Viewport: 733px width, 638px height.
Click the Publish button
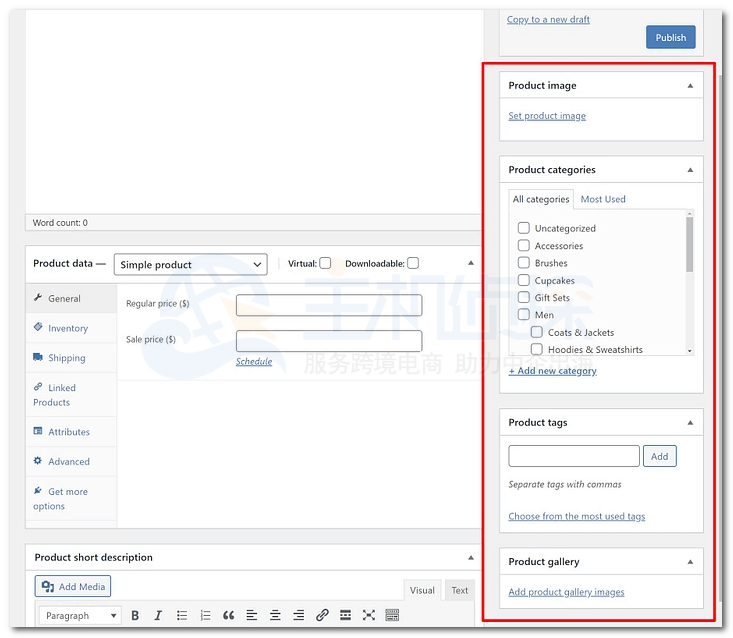pos(670,38)
